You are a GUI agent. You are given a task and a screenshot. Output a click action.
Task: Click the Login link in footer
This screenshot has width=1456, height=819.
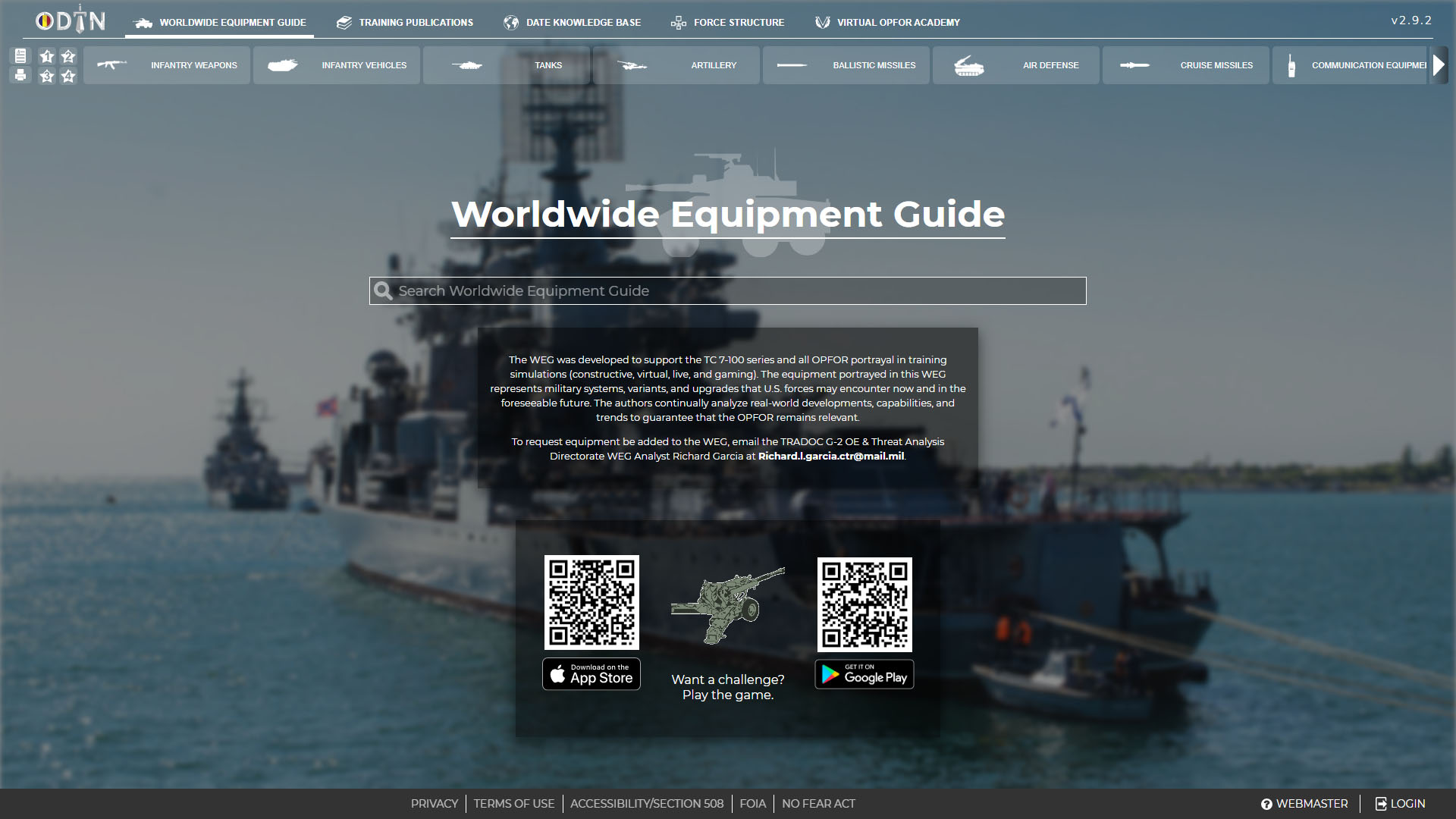tap(1401, 804)
